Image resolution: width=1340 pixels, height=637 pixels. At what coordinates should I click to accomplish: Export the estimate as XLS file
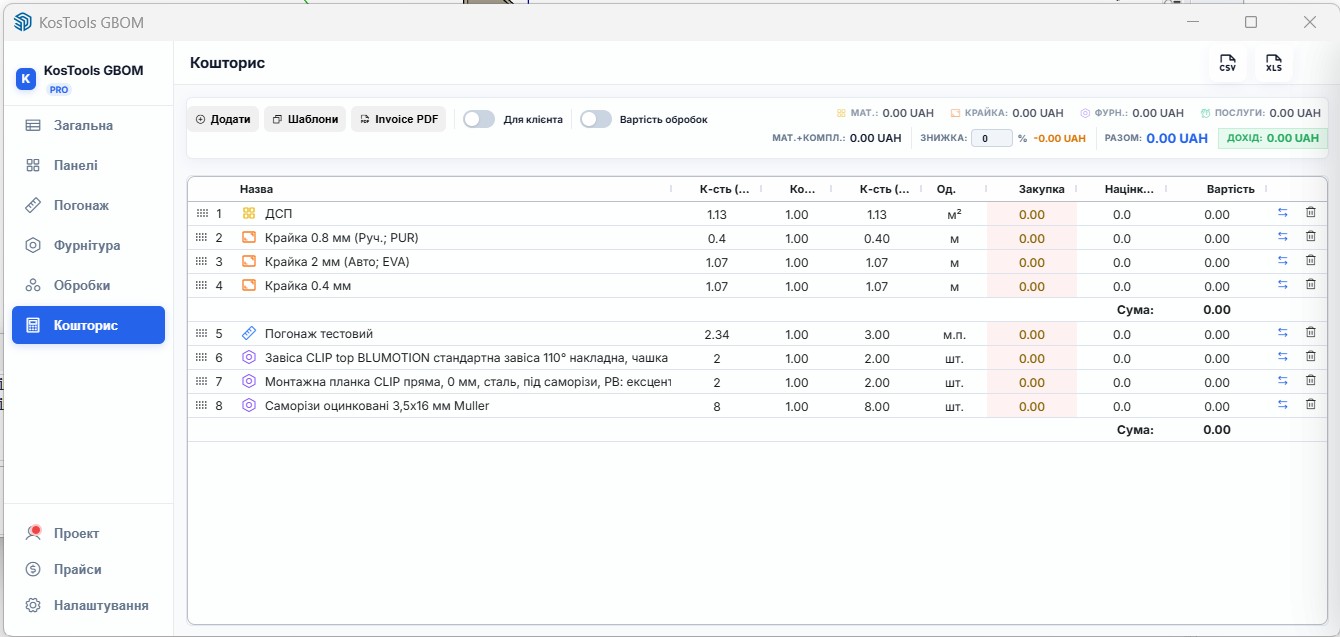pyautogui.click(x=1273, y=64)
